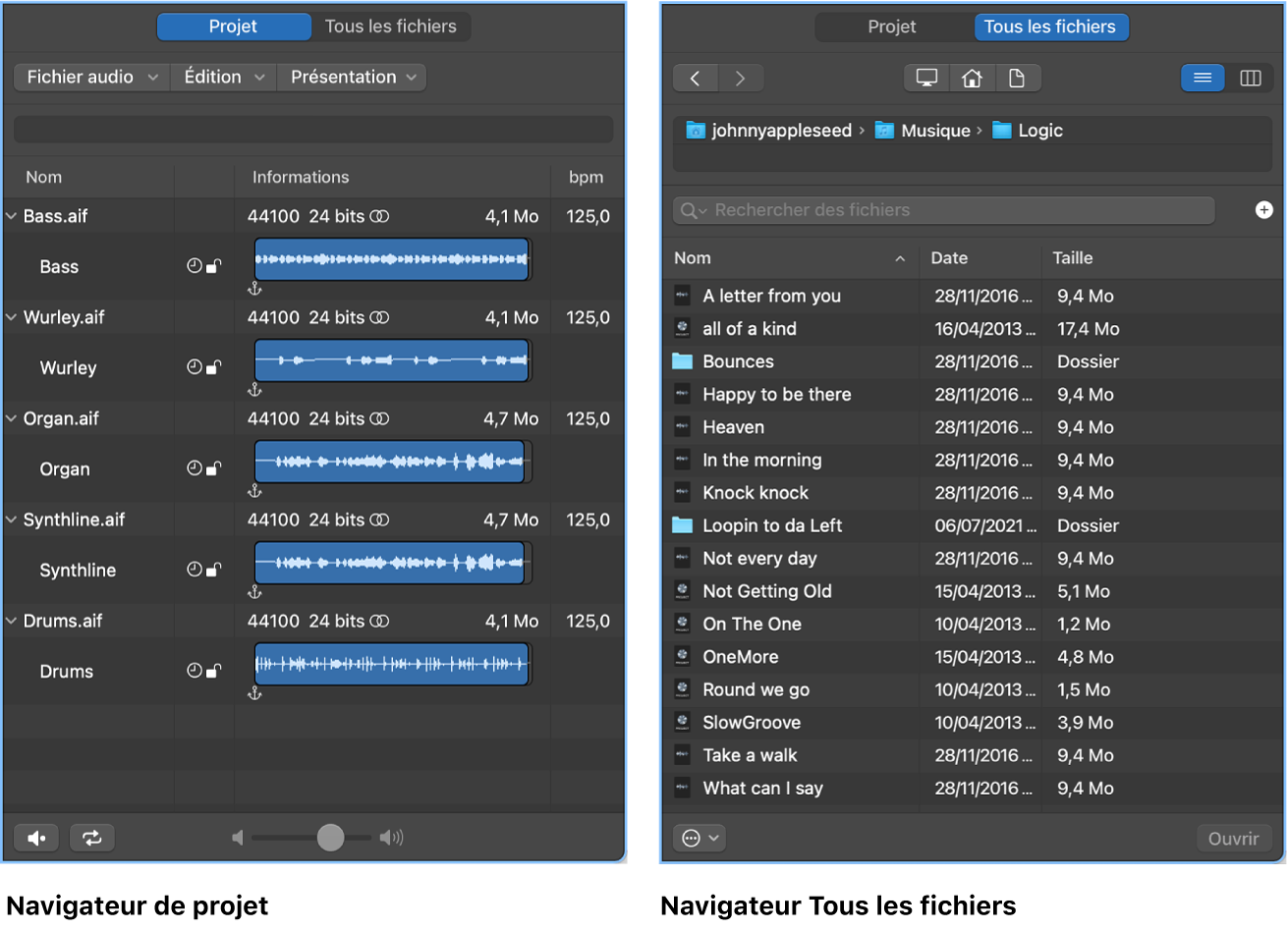The image size is (1288, 930).
Task: Open the Présentation menu
Action: point(351,77)
